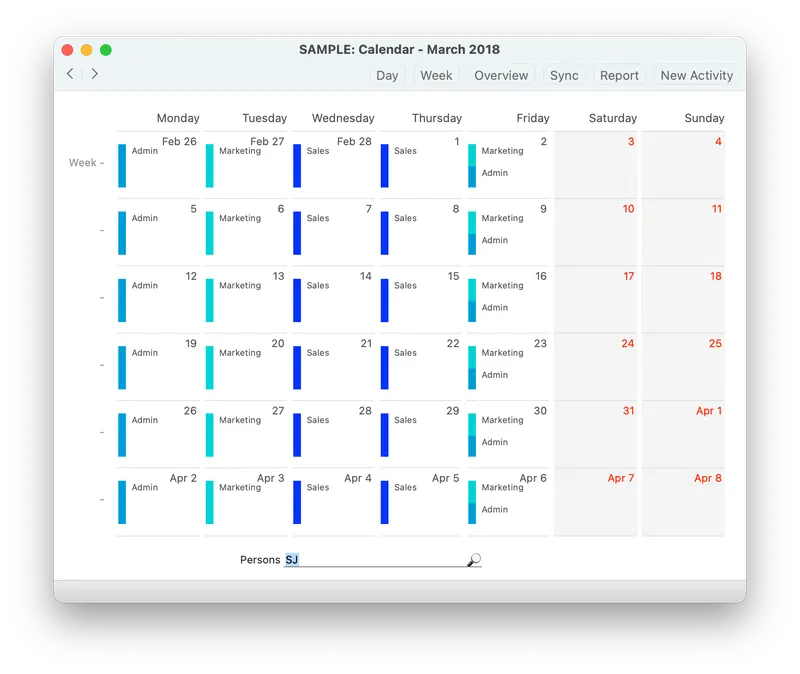Select Marketing activity on March 30
Viewport: 800px width, 674px height.
coord(502,420)
